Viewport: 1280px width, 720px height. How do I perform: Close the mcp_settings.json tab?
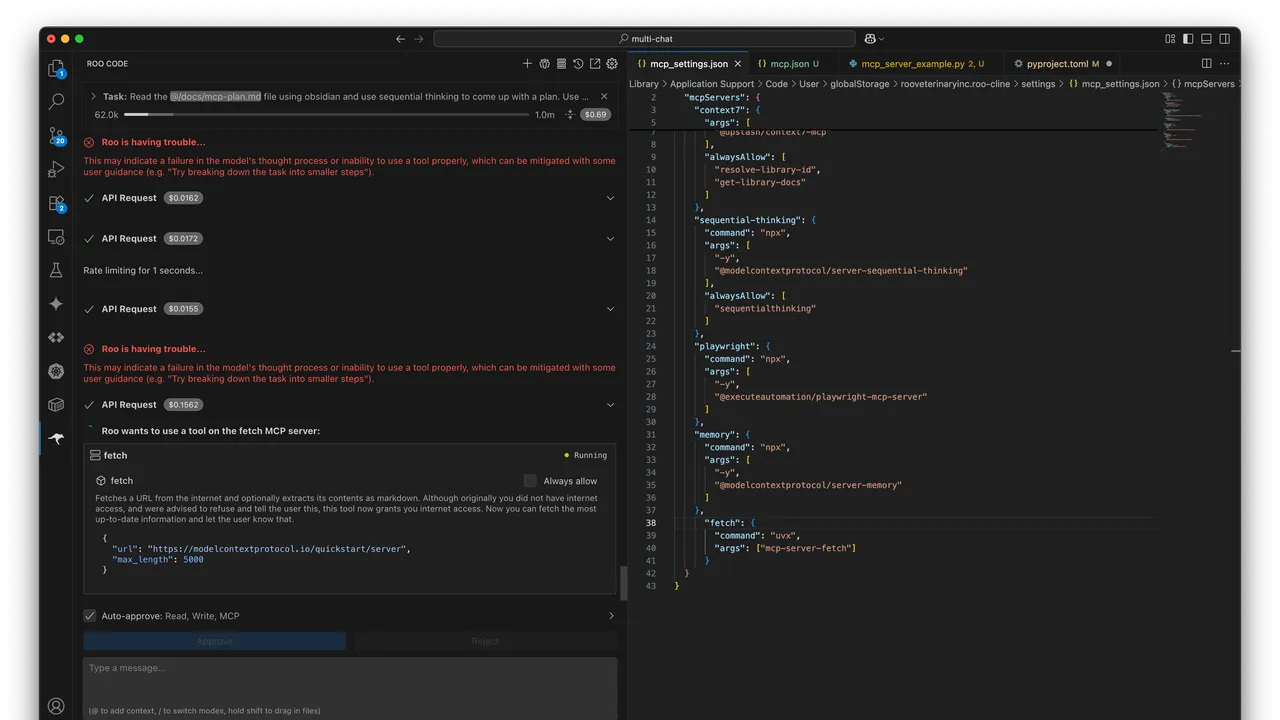coord(738,64)
